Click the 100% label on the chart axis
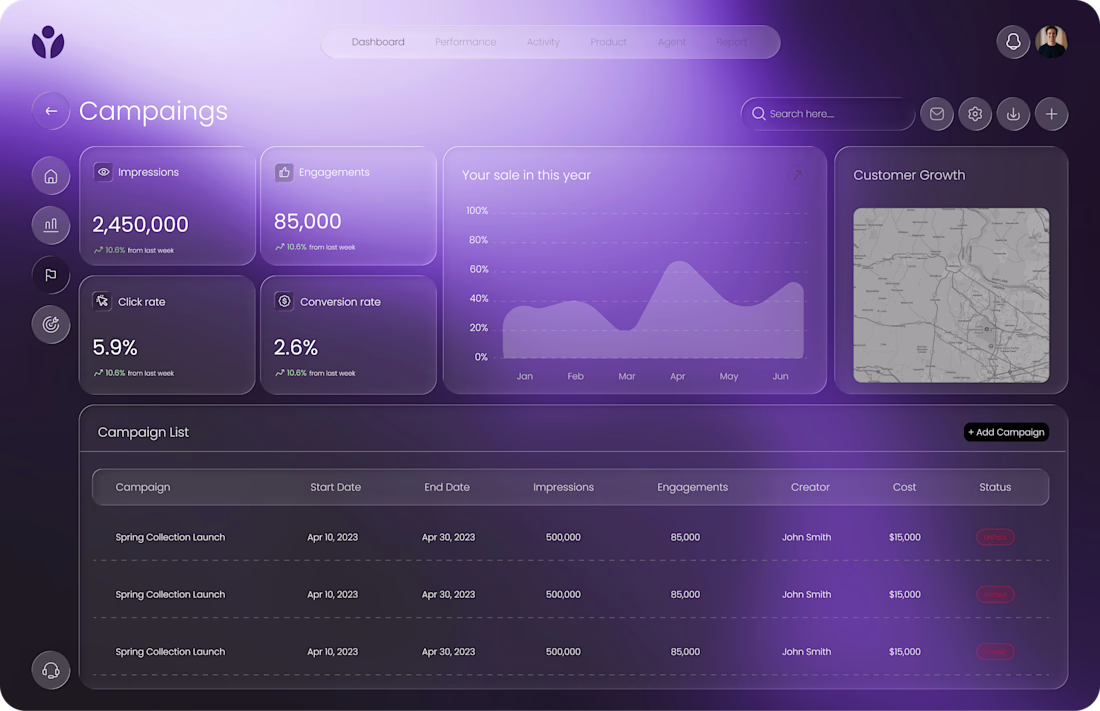Screen dimensions: 1100x711 click(x=477, y=211)
